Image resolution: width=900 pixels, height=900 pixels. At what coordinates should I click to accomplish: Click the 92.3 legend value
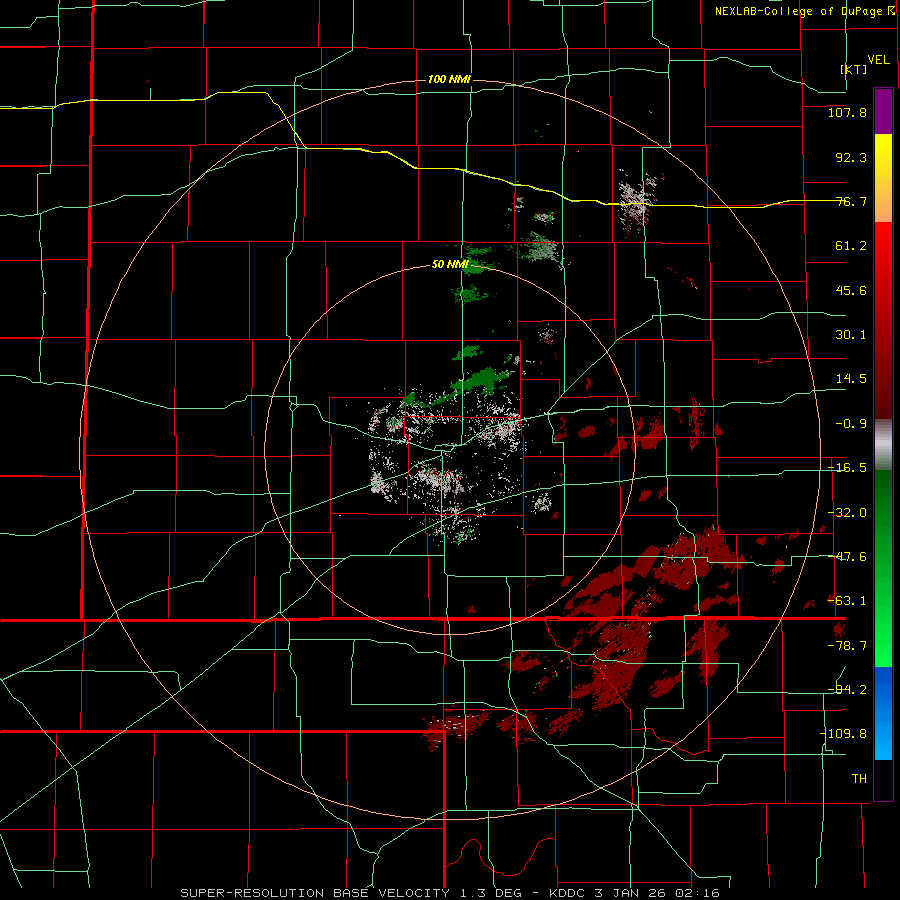click(x=851, y=157)
